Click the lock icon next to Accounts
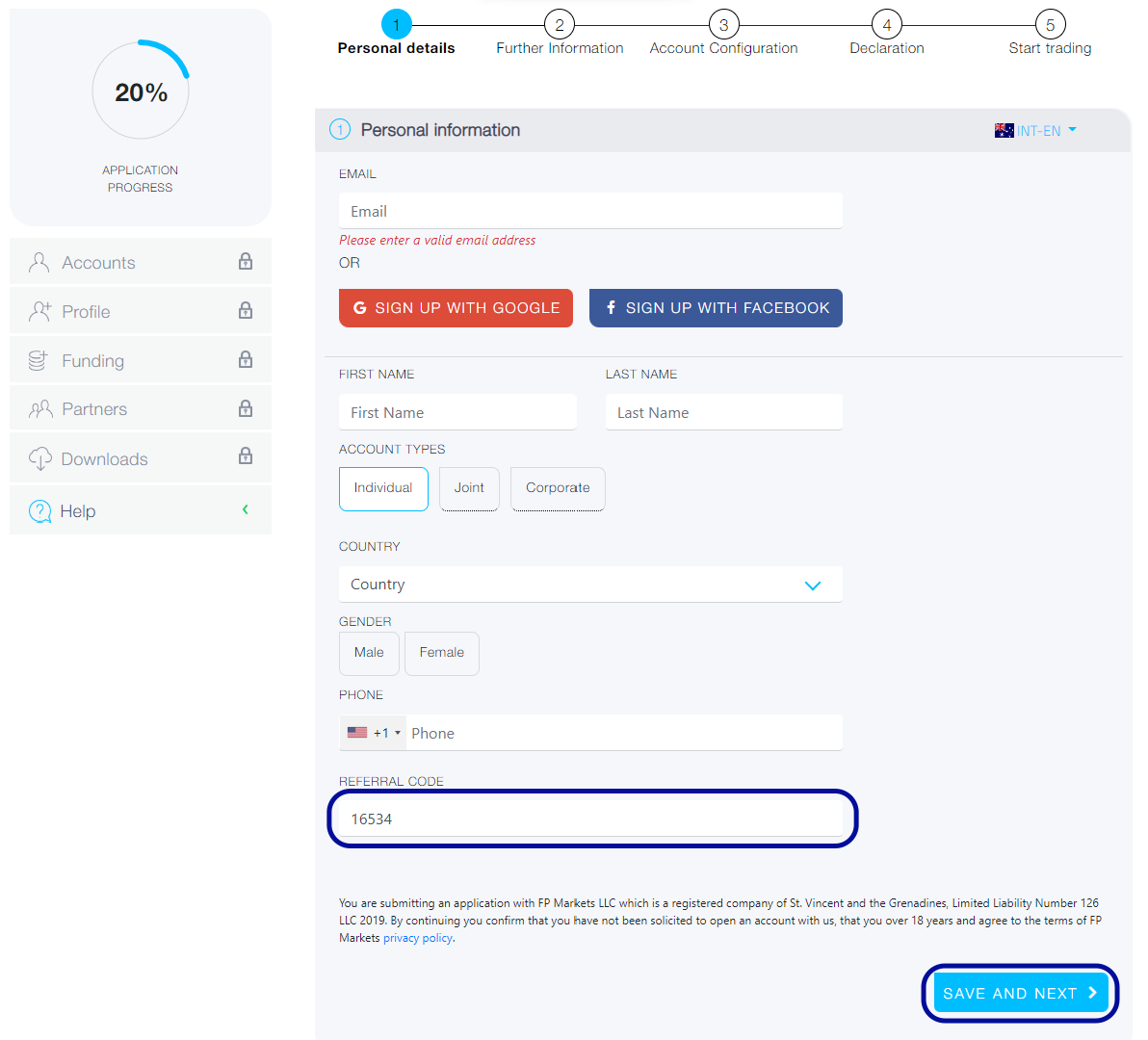Image resolution: width=1148 pixels, height=1040 pixels. tap(246, 261)
